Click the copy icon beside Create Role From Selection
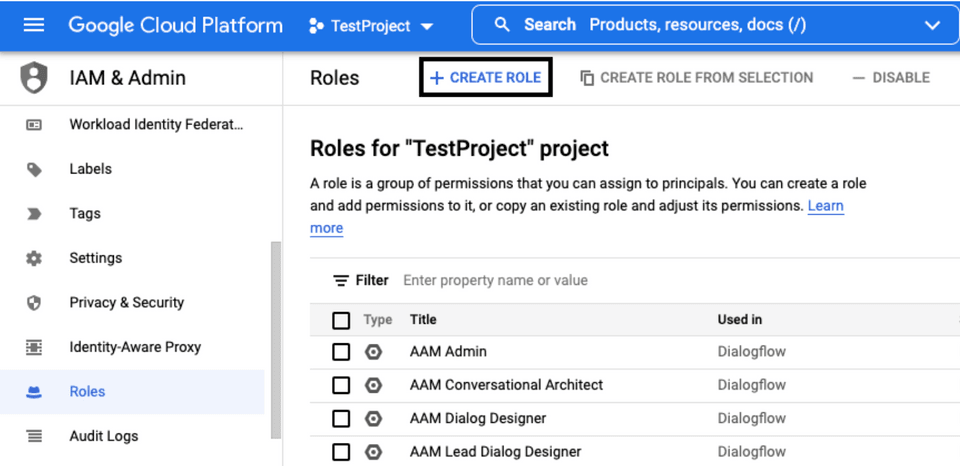 pyautogui.click(x=587, y=78)
